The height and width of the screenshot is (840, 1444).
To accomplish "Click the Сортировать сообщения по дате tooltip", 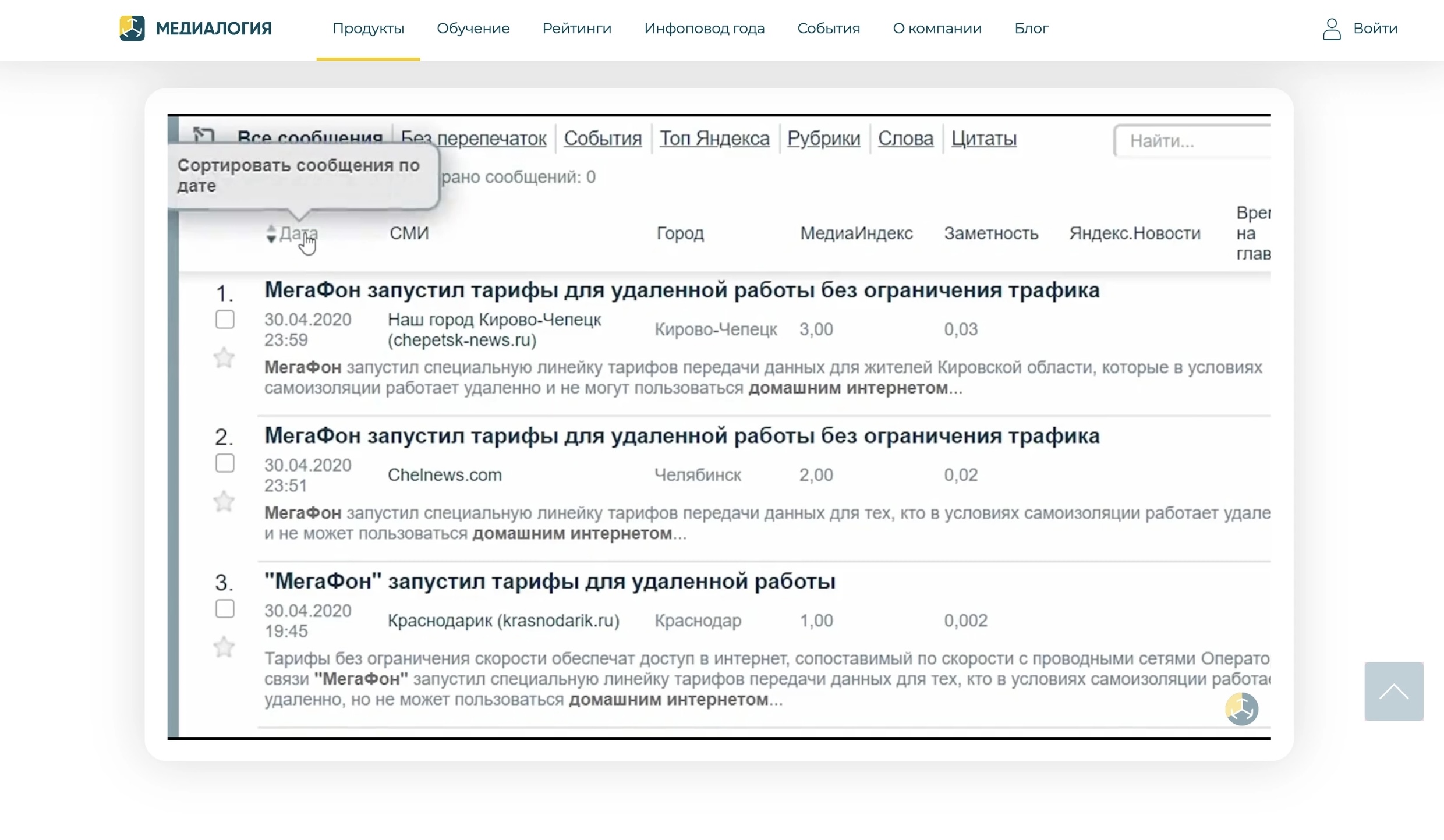I will (303, 176).
